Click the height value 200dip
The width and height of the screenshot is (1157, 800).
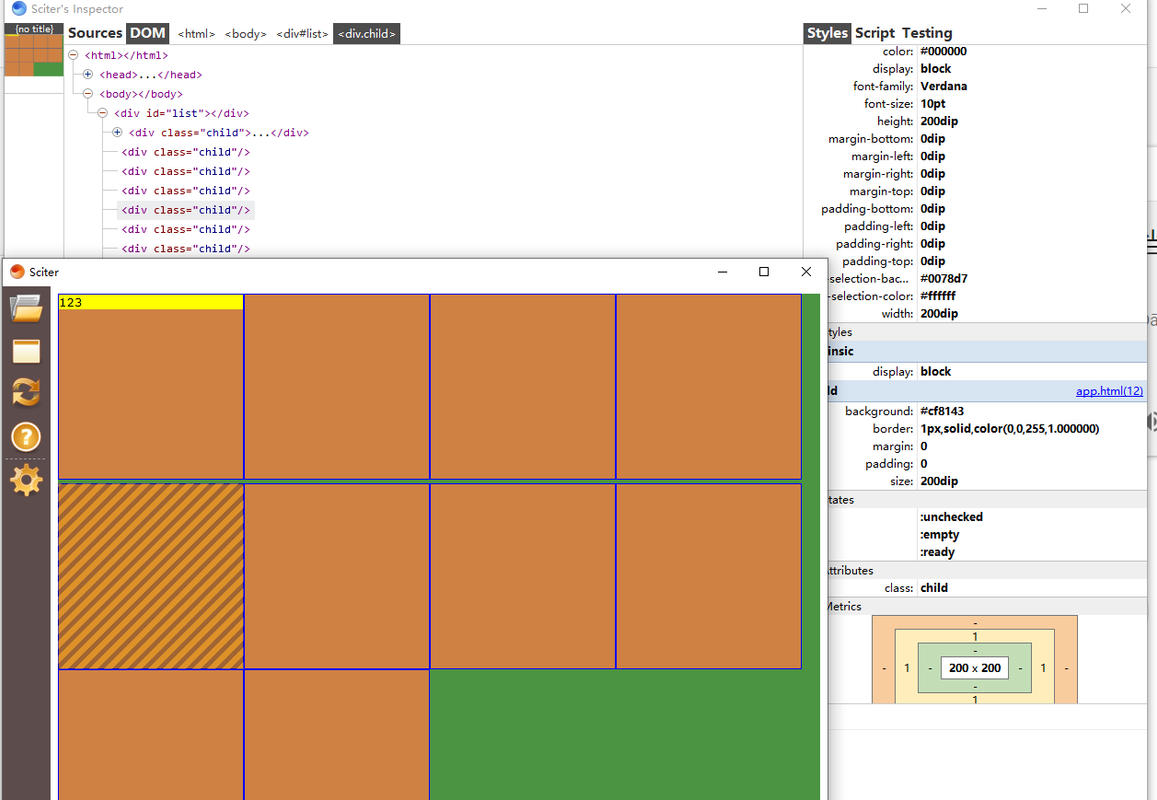(x=939, y=121)
